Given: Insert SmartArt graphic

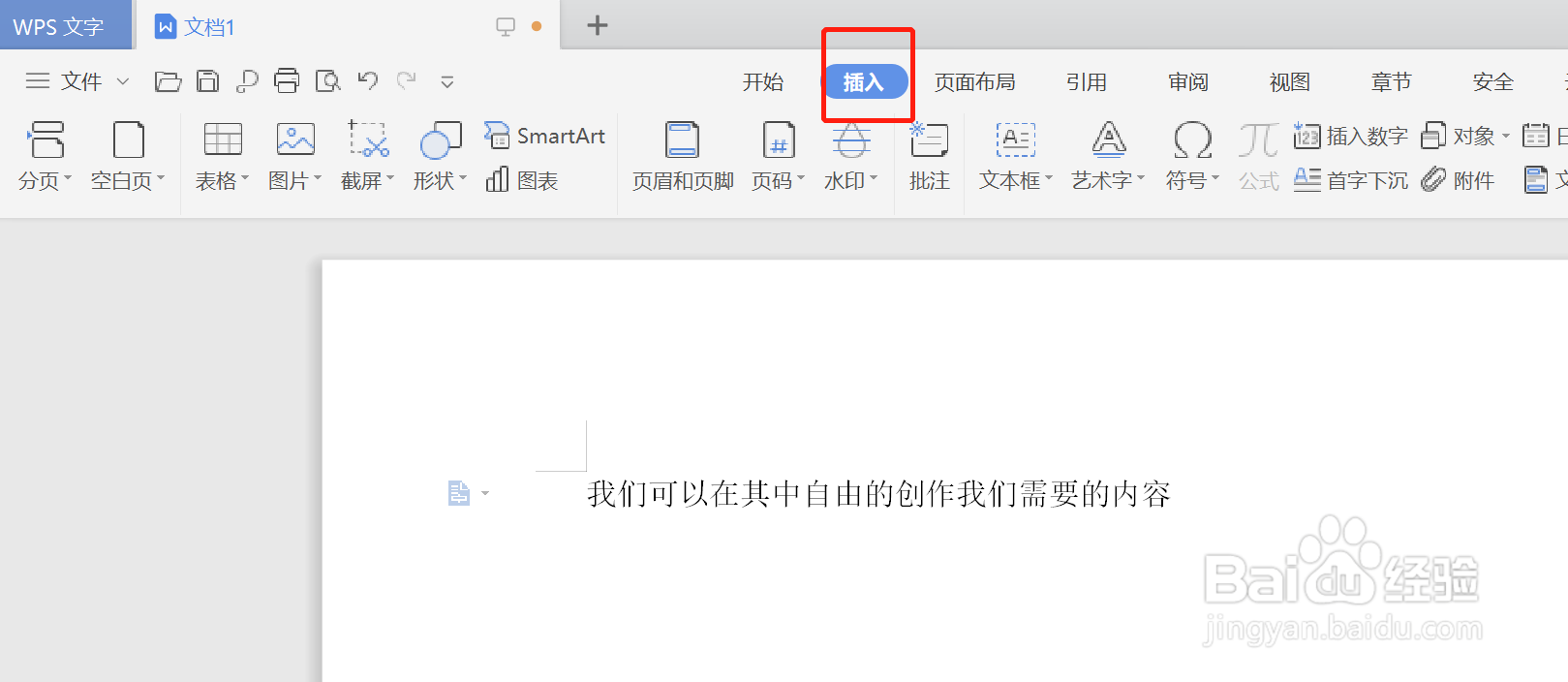Looking at the screenshot, I should [x=544, y=136].
